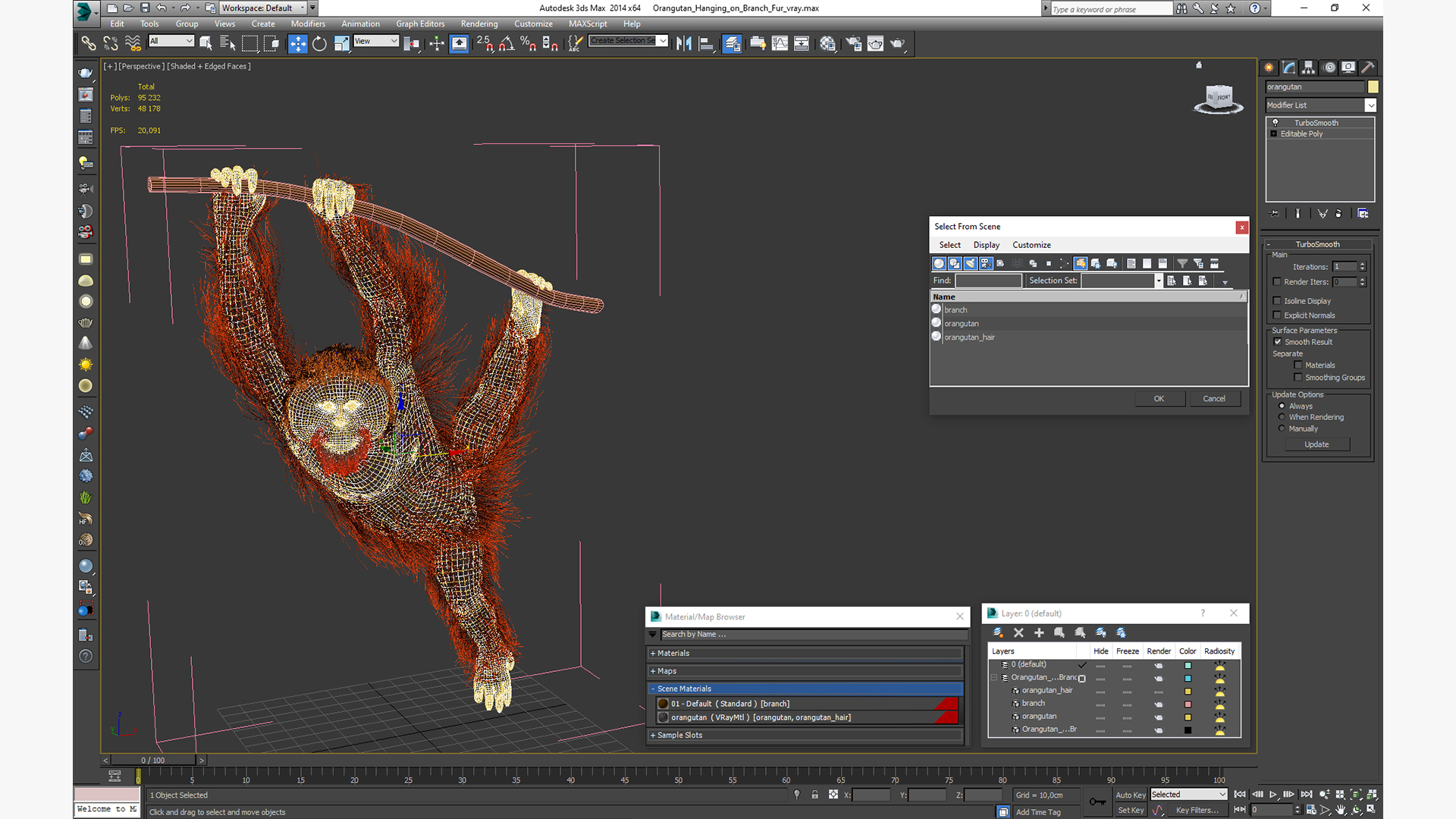1456x819 pixels.
Task: Open Curve Editor from the toolbar
Action: (x=780, y=43)
